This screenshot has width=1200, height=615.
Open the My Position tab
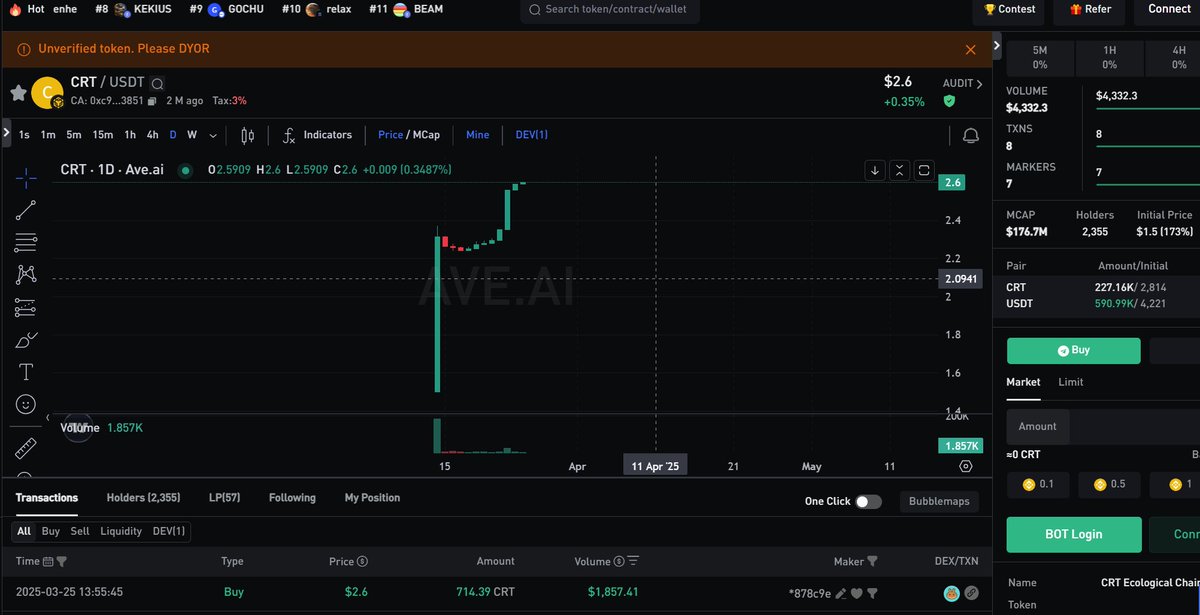point(372,498)
